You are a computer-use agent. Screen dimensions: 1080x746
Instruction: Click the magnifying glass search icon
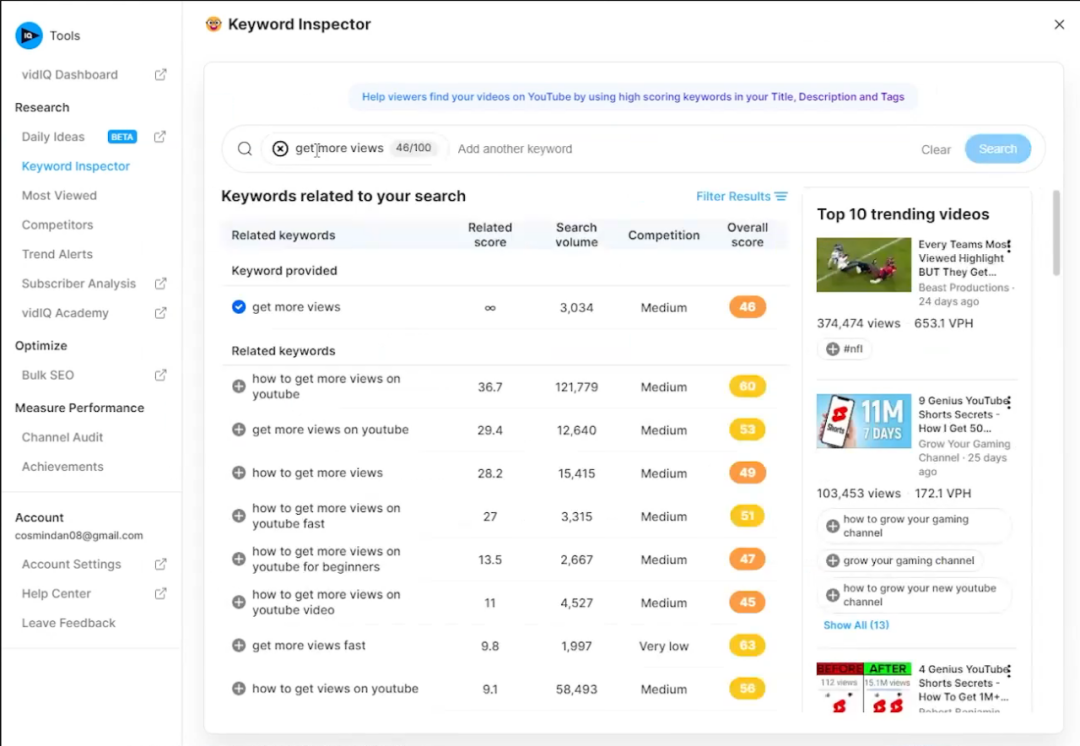coord(245,149)
